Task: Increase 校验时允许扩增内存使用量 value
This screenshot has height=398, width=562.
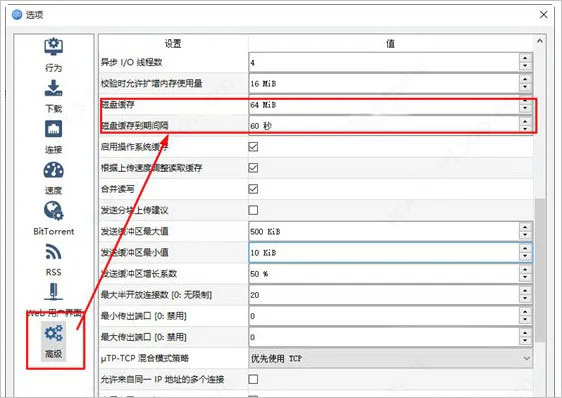Action: [x=525, y=79]
